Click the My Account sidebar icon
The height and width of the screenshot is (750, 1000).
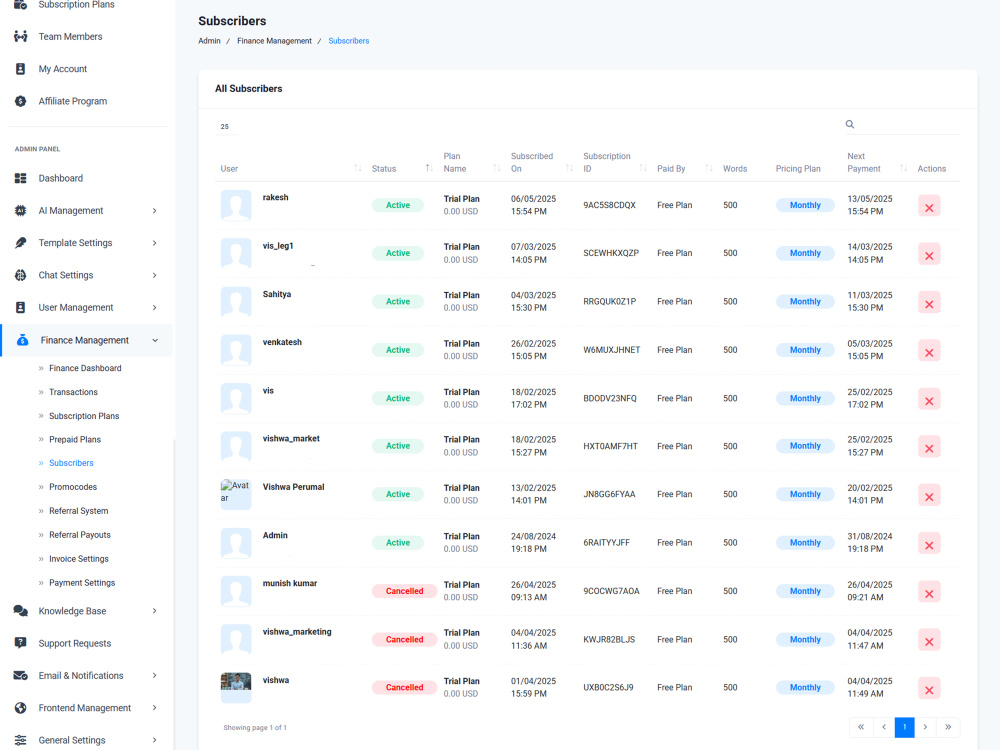coord(20,69)
